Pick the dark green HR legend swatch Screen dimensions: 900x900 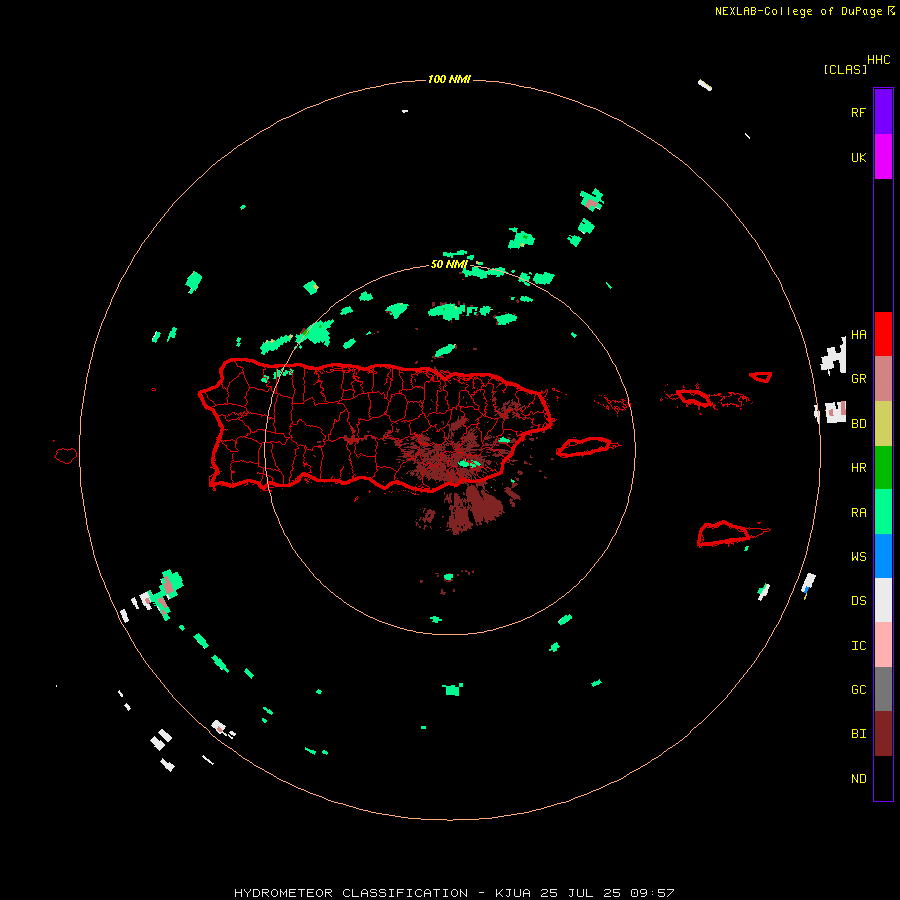click(x=883, y=468)
